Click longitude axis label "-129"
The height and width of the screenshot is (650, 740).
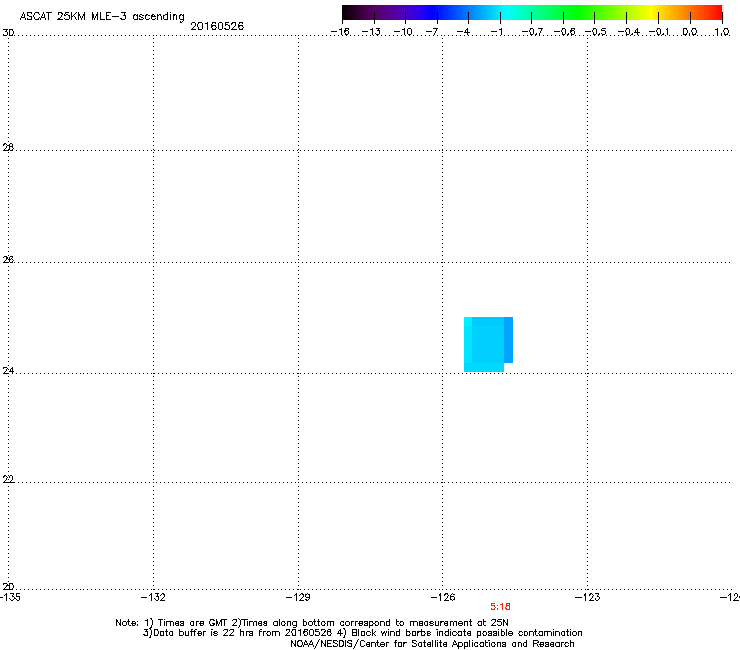pyautogui.click(x=298, y=597)
